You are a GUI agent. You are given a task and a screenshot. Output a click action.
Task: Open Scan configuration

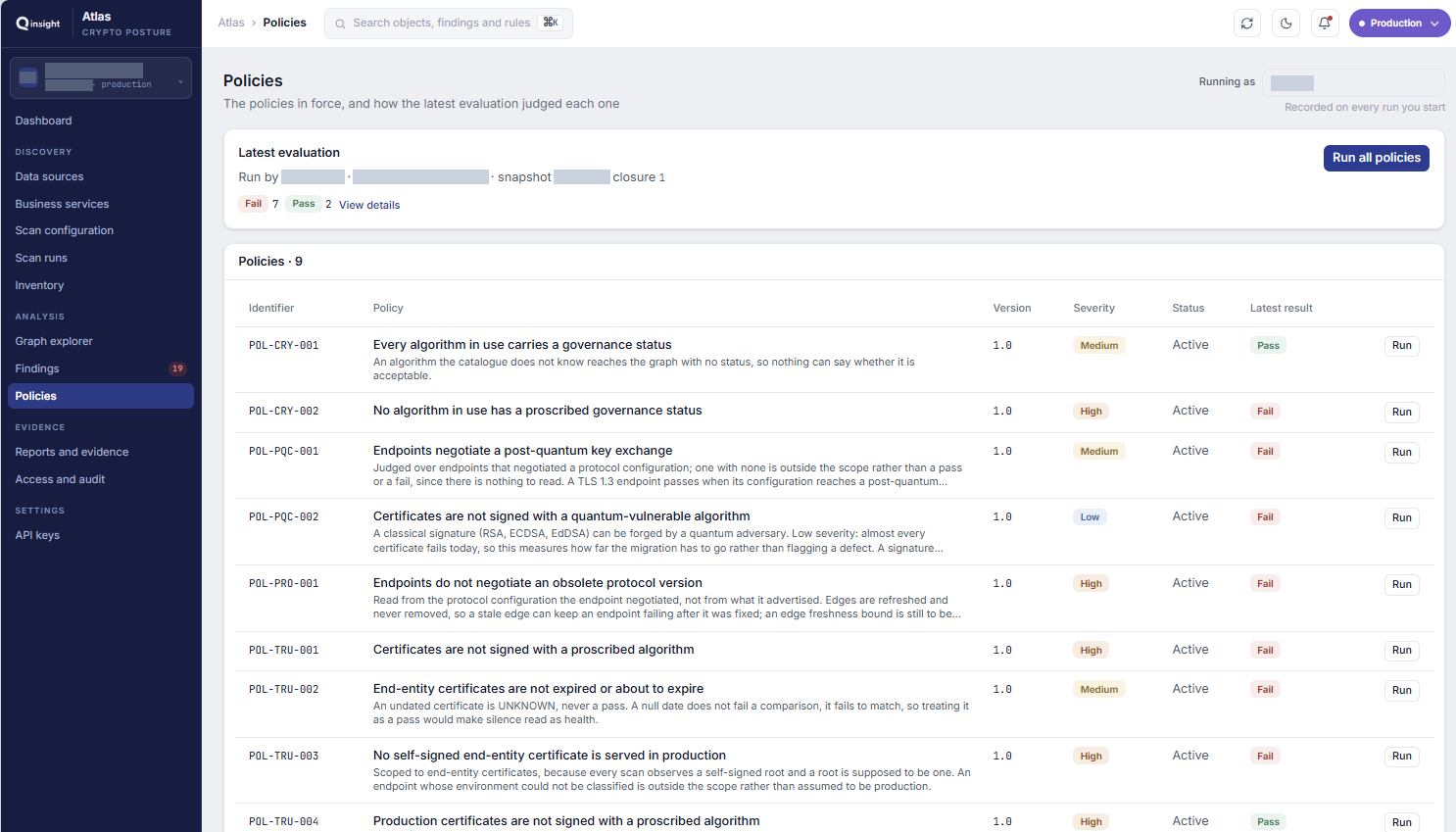[101, 230]
